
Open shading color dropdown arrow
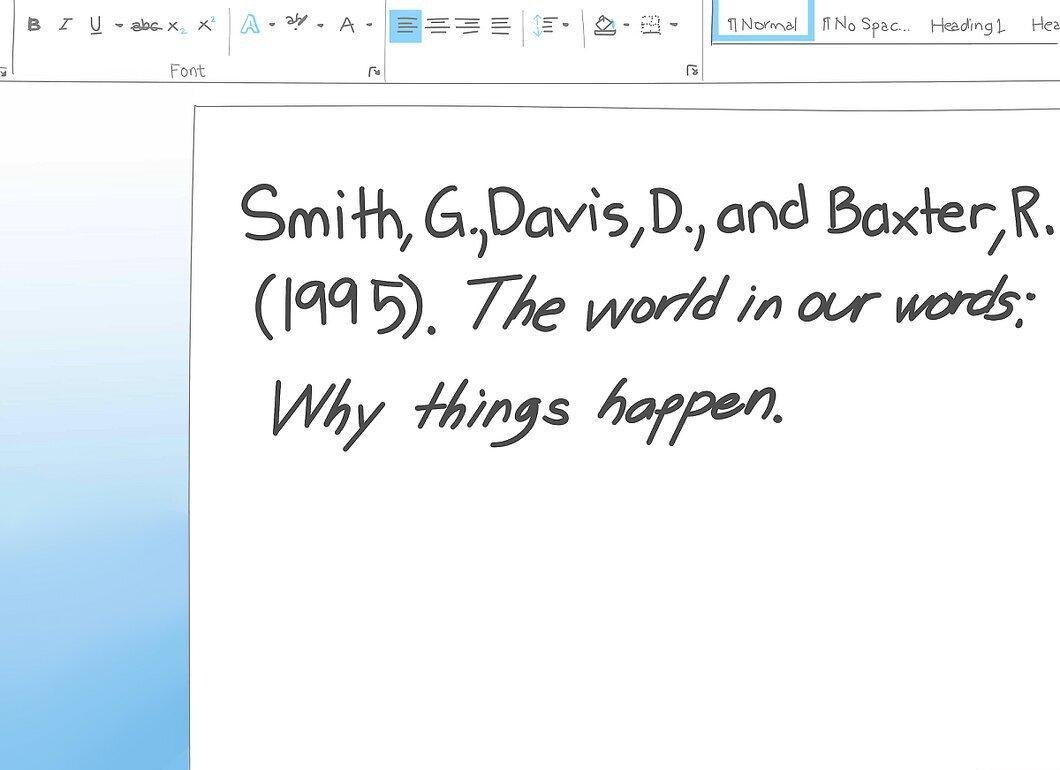pos(626,26)
